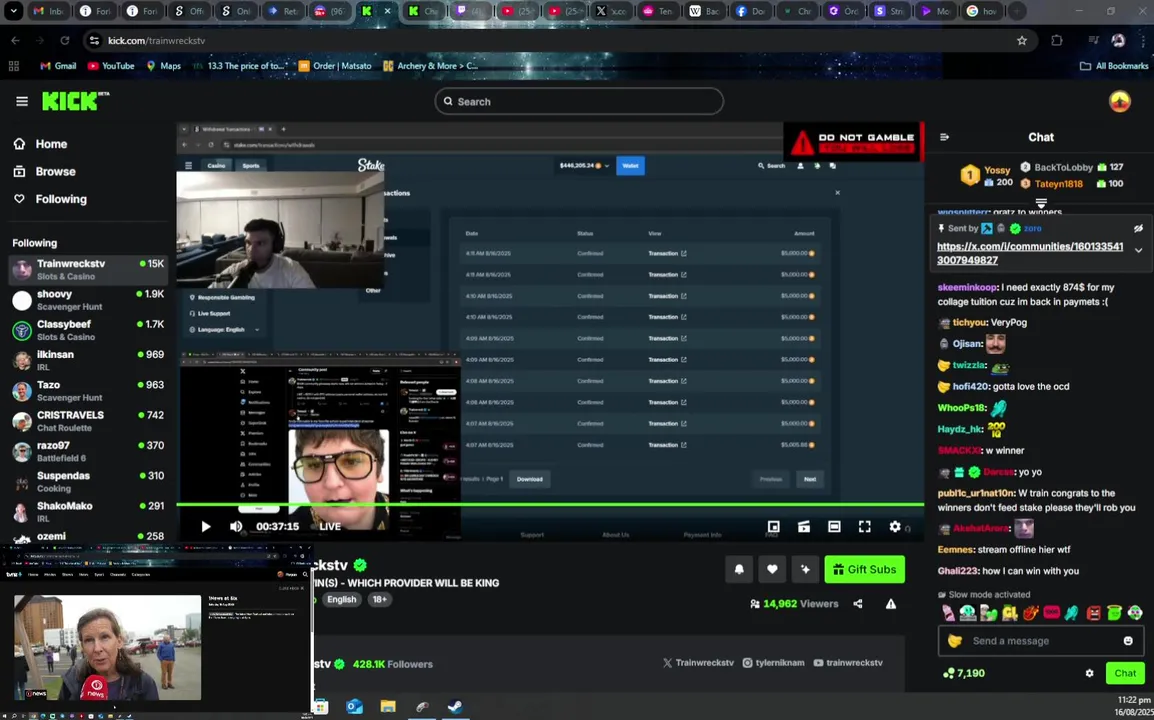The height and width of the screenshot is (720, 1154).
Task: Open Classybeef channel in Following list
Action: click(x=88, y=330)
